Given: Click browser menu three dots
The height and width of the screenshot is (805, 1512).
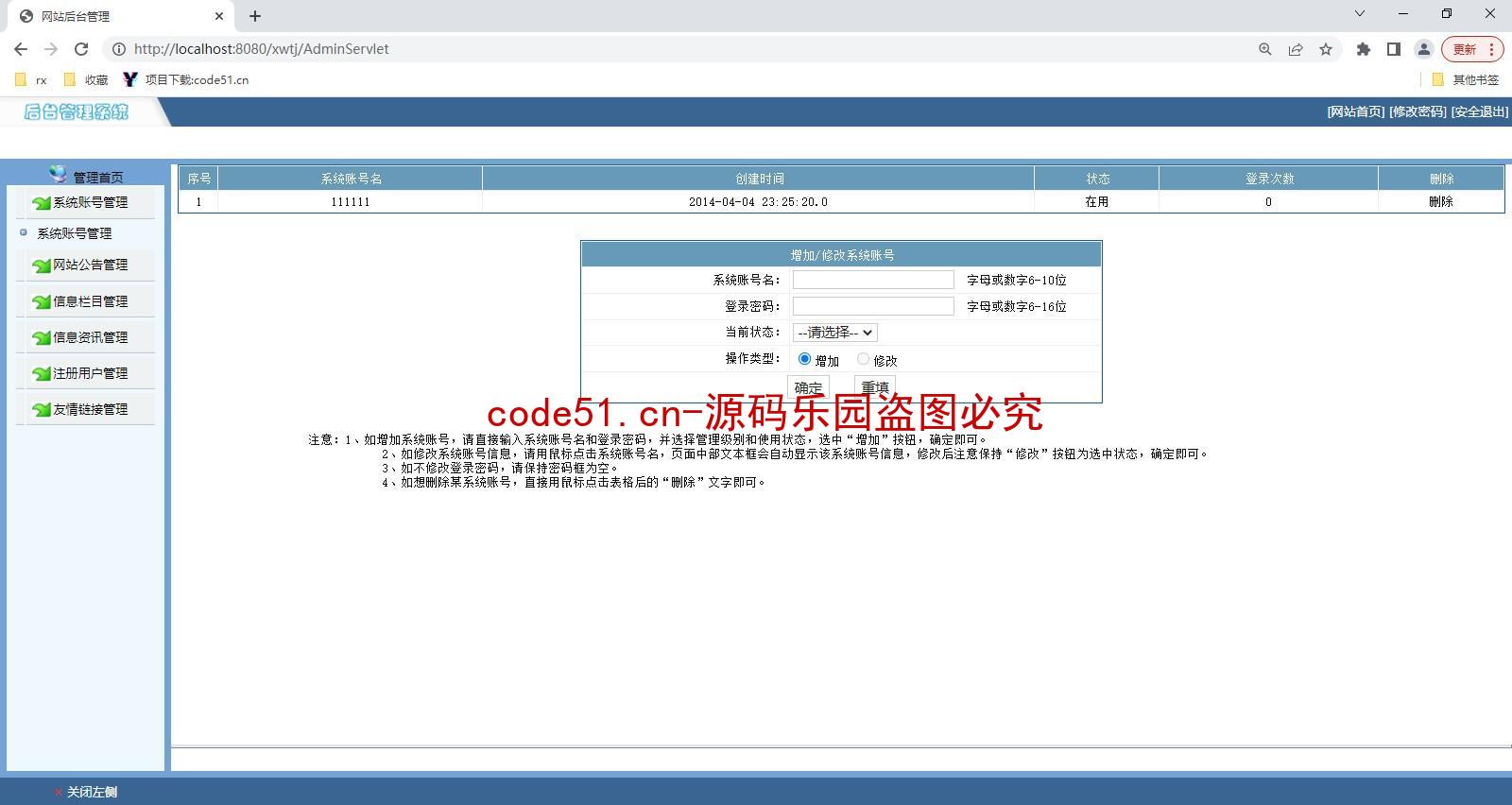Looking at the screenshot, I should (x=1492, y=49).
